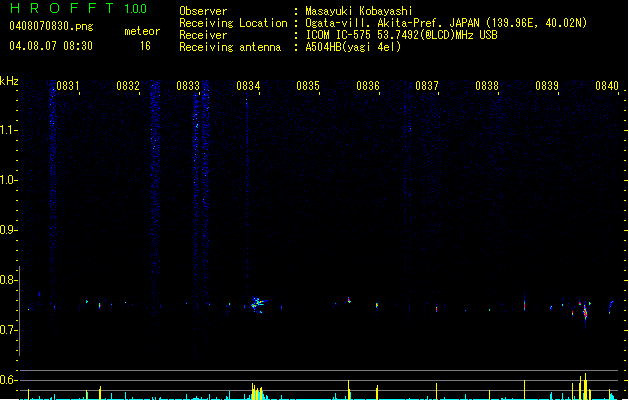
Task: Click the 0837 time marker
Action: (x=427, y=86)
